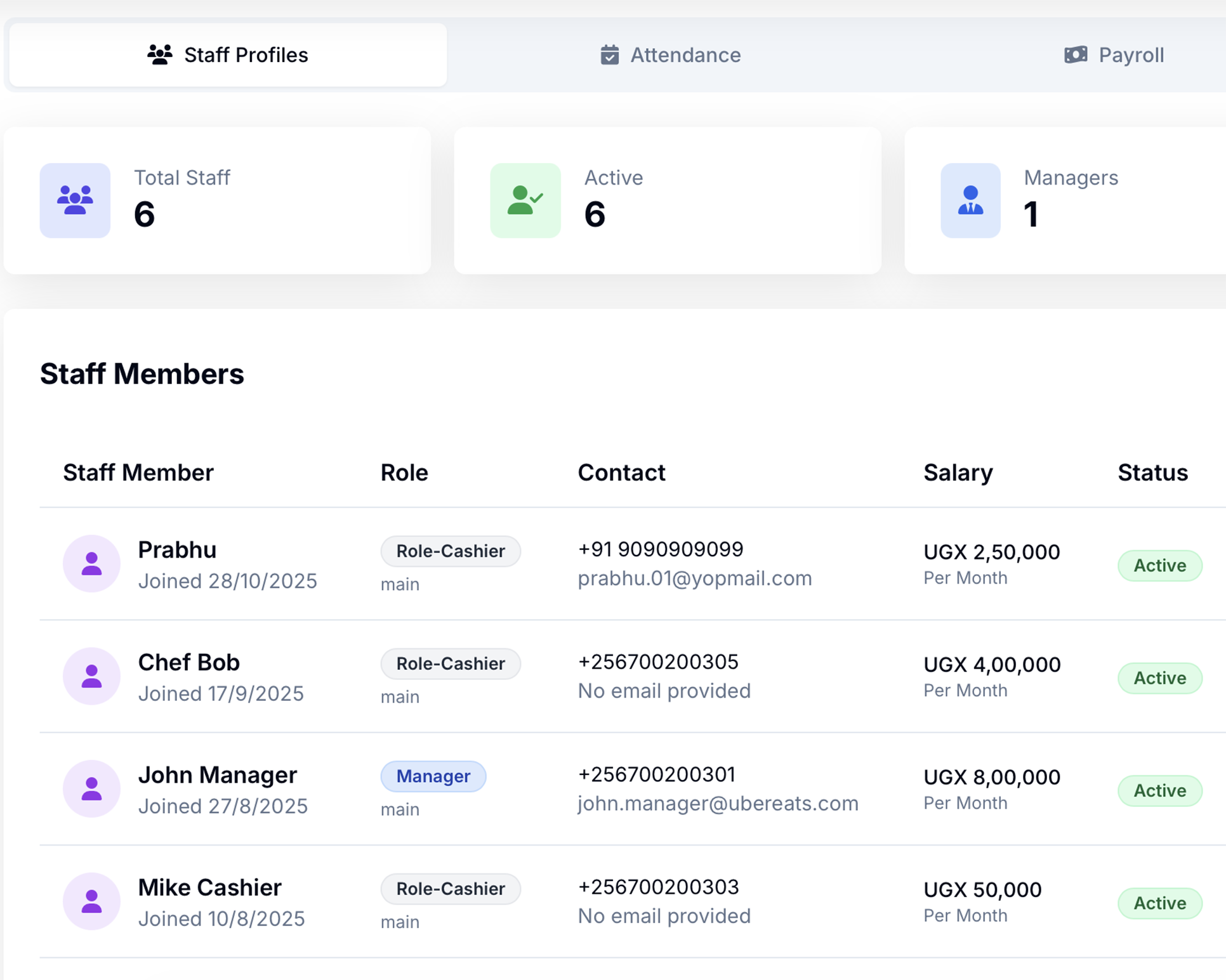Click the Attendance calendar icon

coord(609,55)
